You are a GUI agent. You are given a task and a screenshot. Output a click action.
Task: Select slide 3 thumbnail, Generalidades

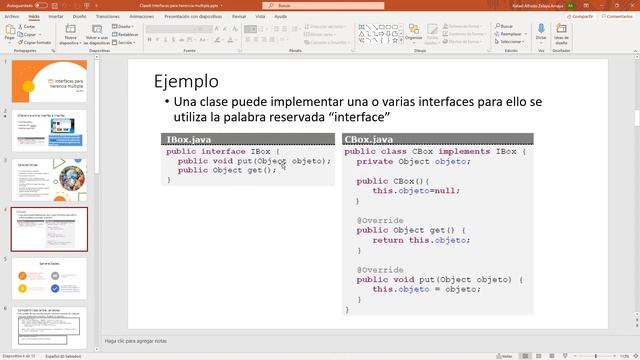(49, 180)
